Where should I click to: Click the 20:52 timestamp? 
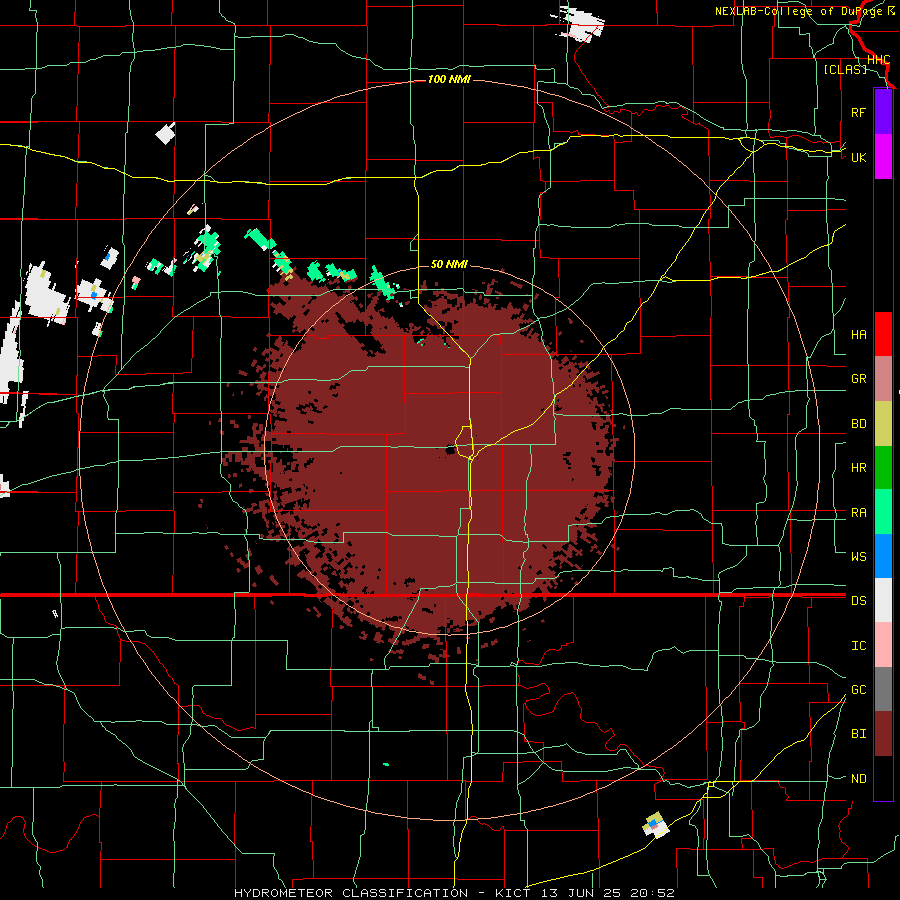(654, 893)
